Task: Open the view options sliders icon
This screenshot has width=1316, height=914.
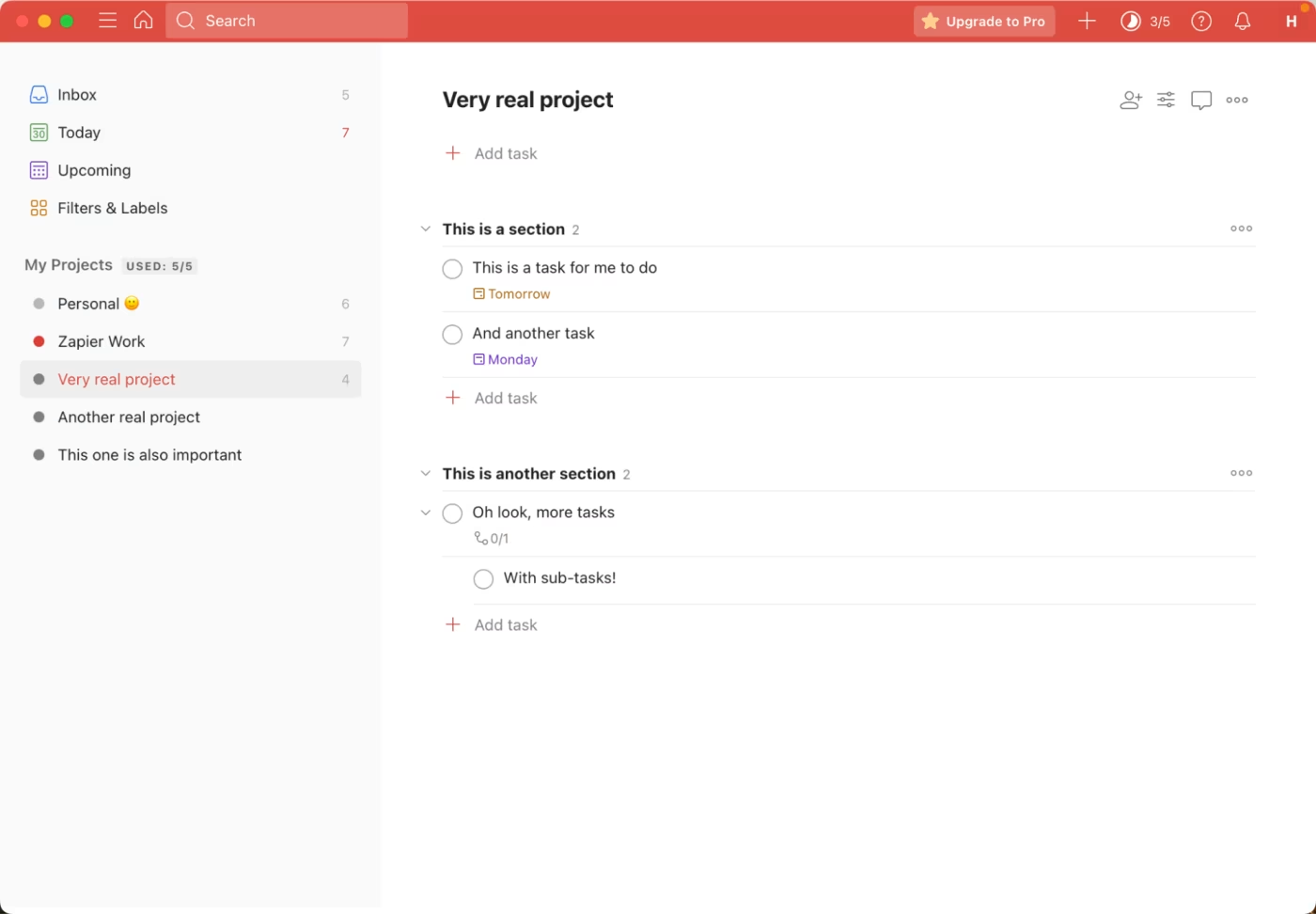Action: 1166,100
